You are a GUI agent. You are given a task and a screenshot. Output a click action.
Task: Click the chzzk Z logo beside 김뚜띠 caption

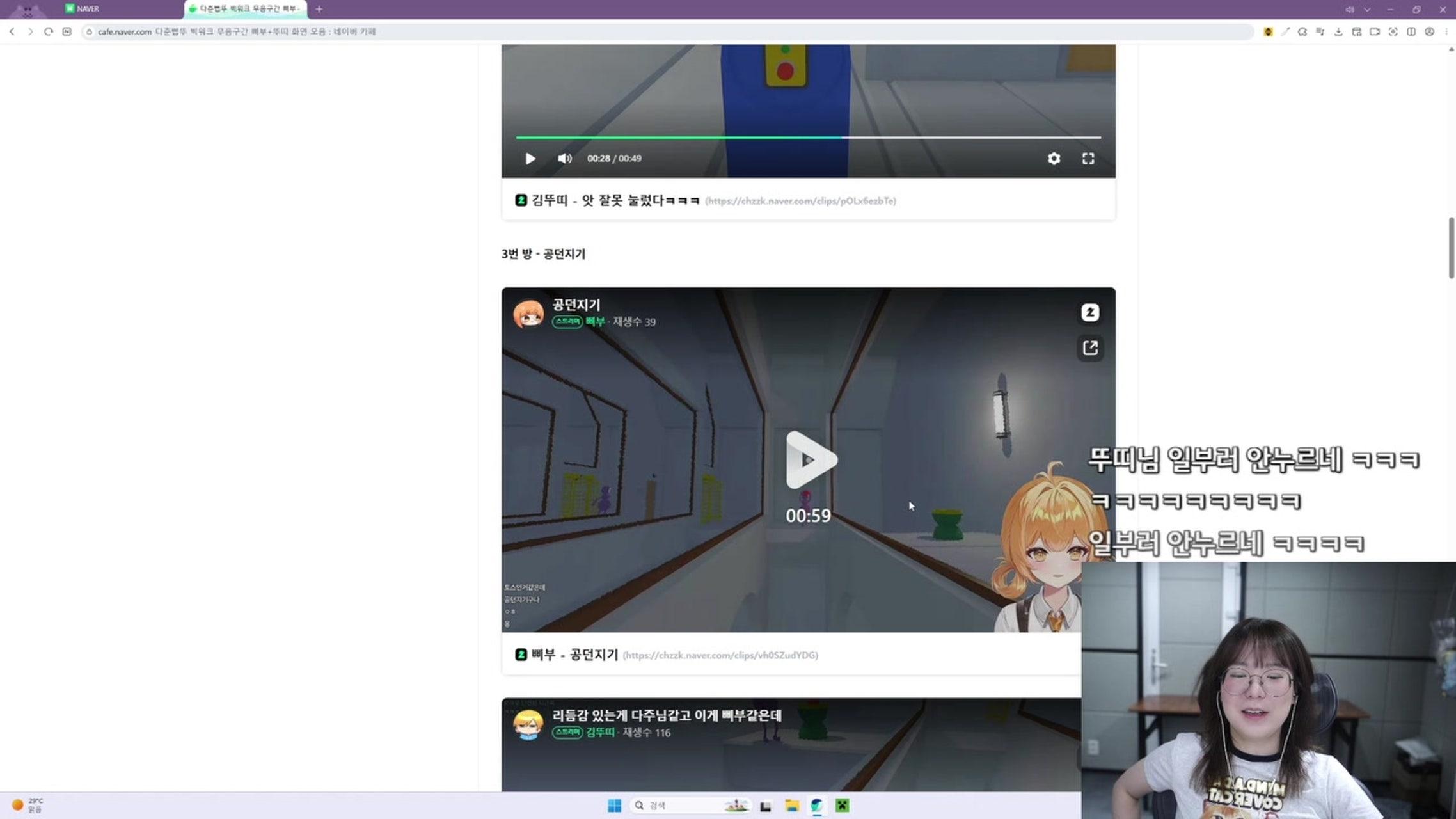coord(521,200)
